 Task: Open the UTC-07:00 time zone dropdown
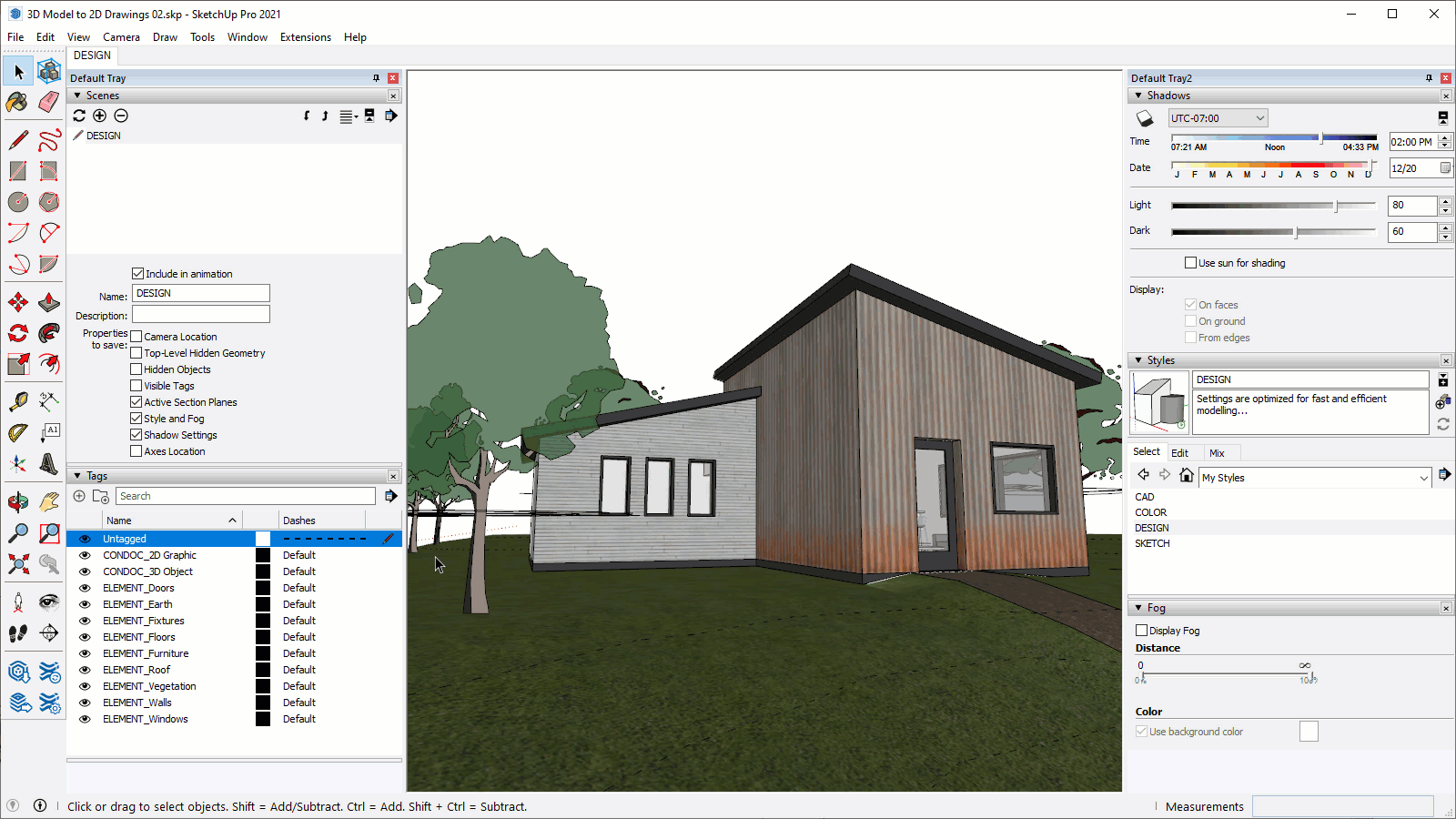click(1218, 118)
